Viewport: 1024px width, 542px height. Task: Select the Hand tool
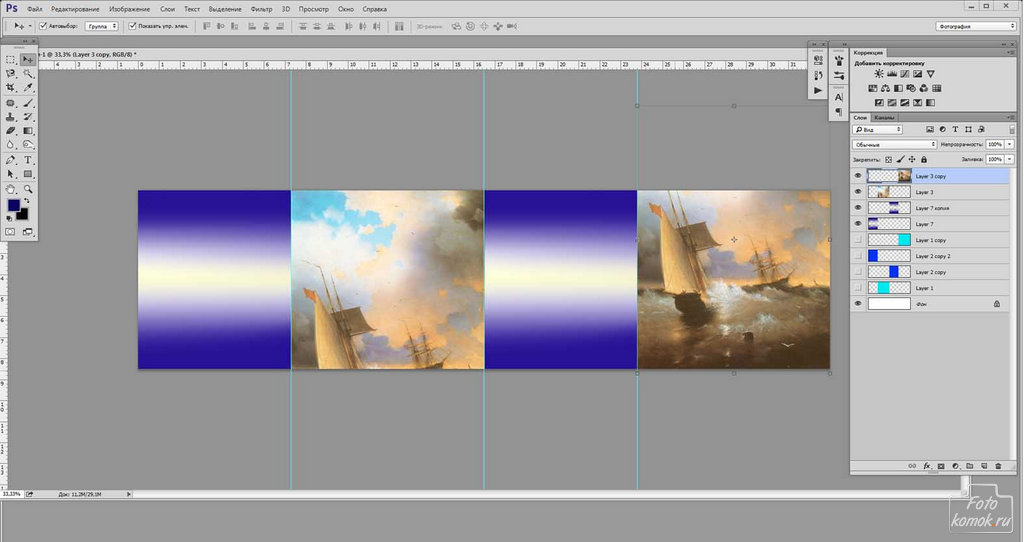[10, 189]
